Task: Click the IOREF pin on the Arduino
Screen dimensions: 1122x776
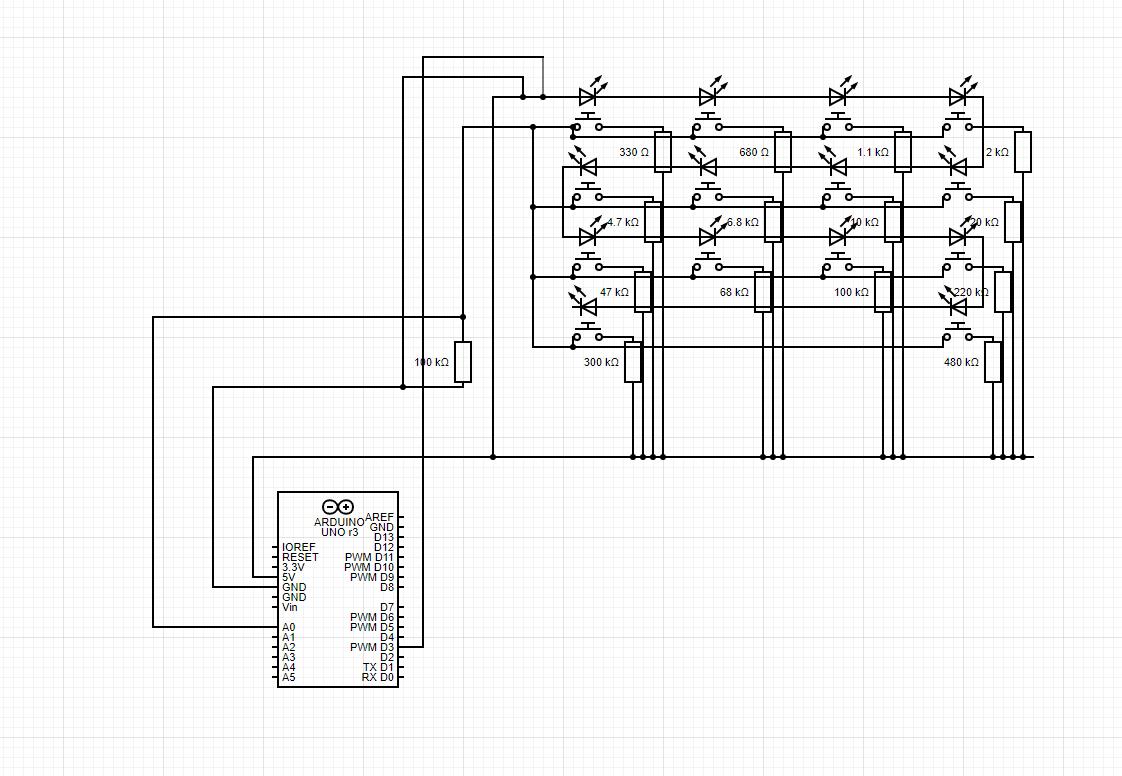Action: [298, 547]
